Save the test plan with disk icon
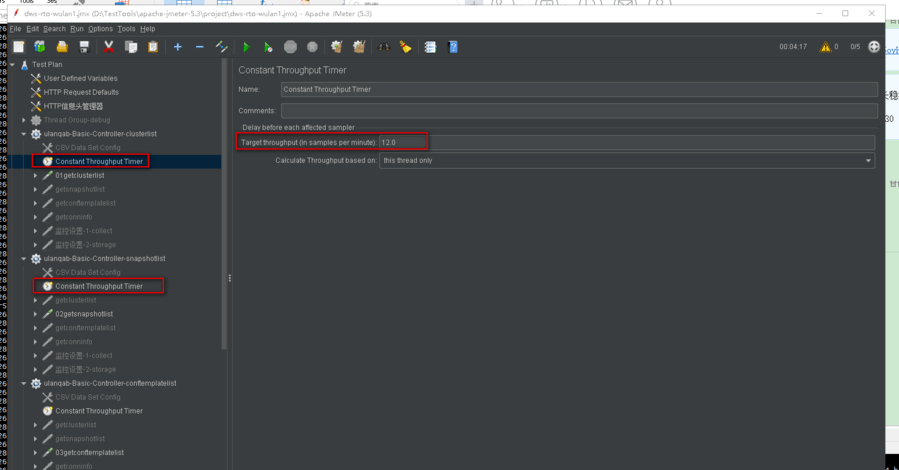The image size is (899, 470). [84, 47]
